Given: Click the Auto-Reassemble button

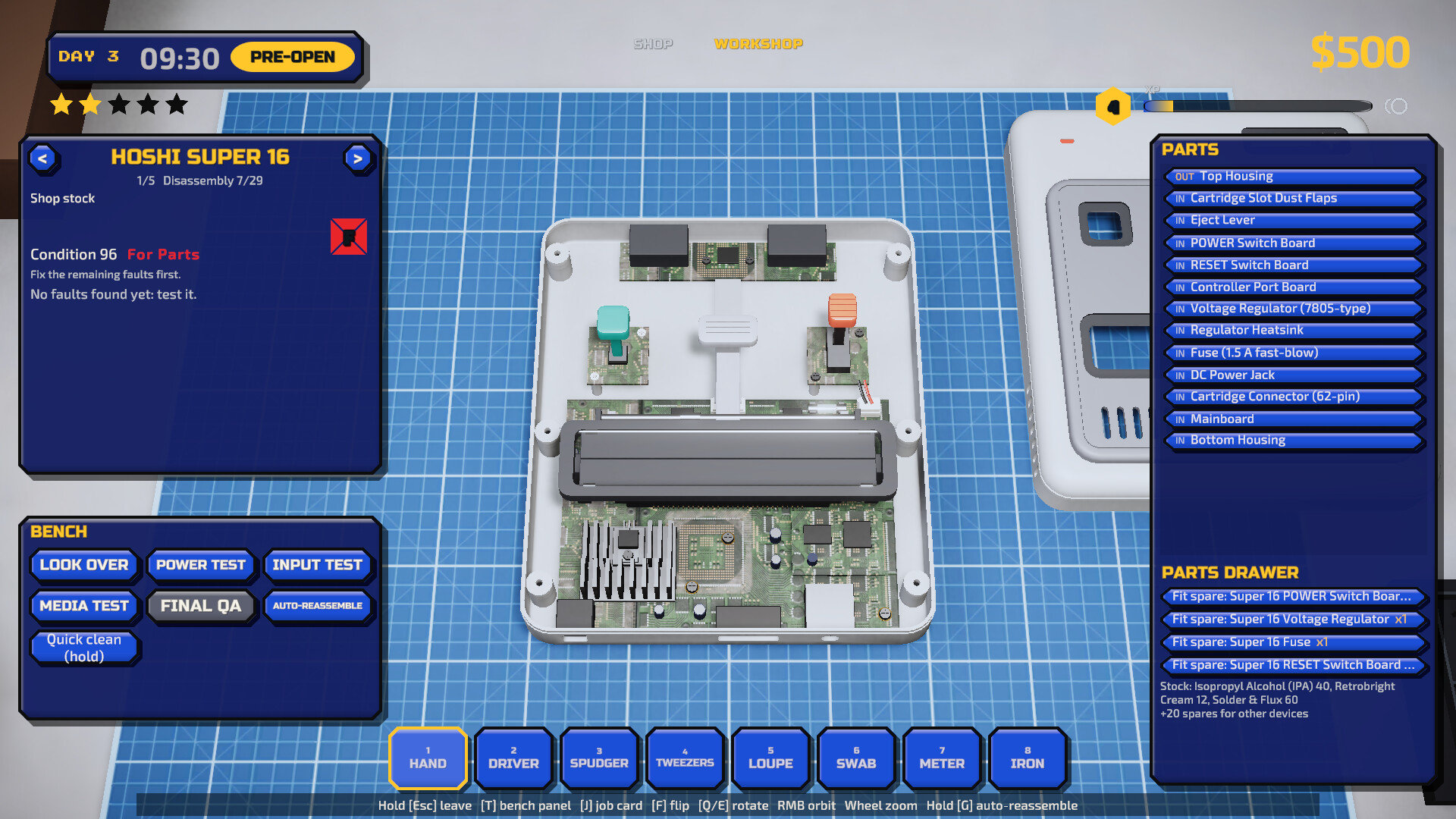Looking at the screenshot, I should (x=317, y=606).
